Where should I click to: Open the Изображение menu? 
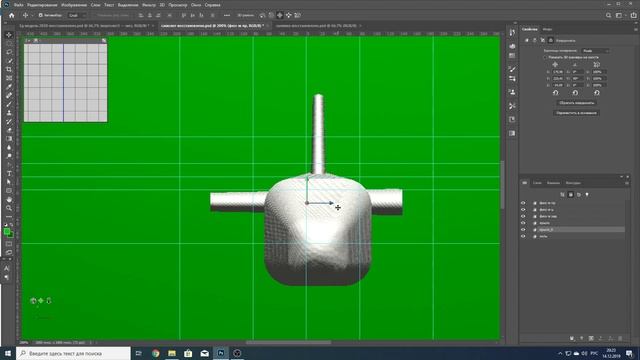pos(74,5)
